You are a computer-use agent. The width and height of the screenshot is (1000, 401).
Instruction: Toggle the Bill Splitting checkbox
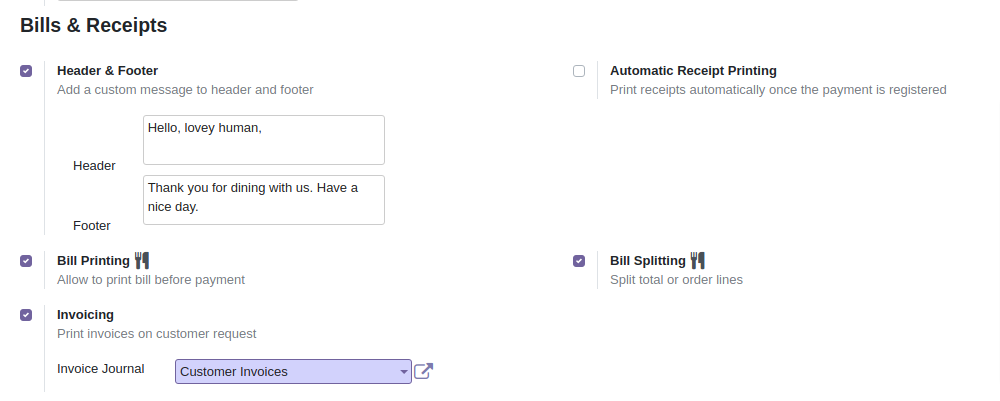[x=579, y=261]
